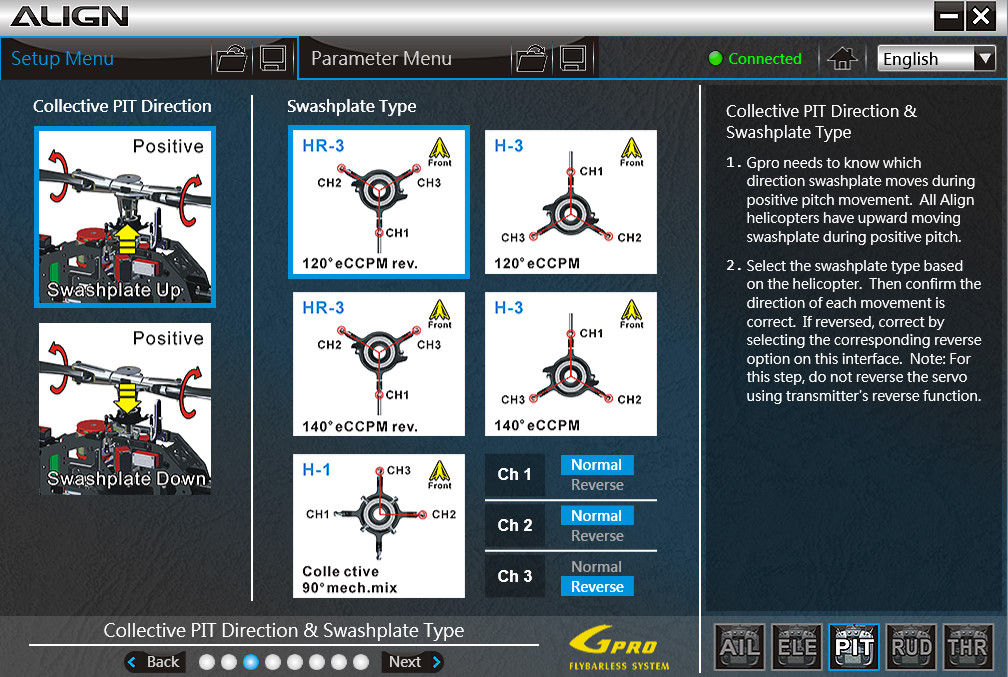Image resolution: width=1008 pixels, height=677 pixels.
Task: Set Ch 2 to Reverse
Action: pos(597,536)
